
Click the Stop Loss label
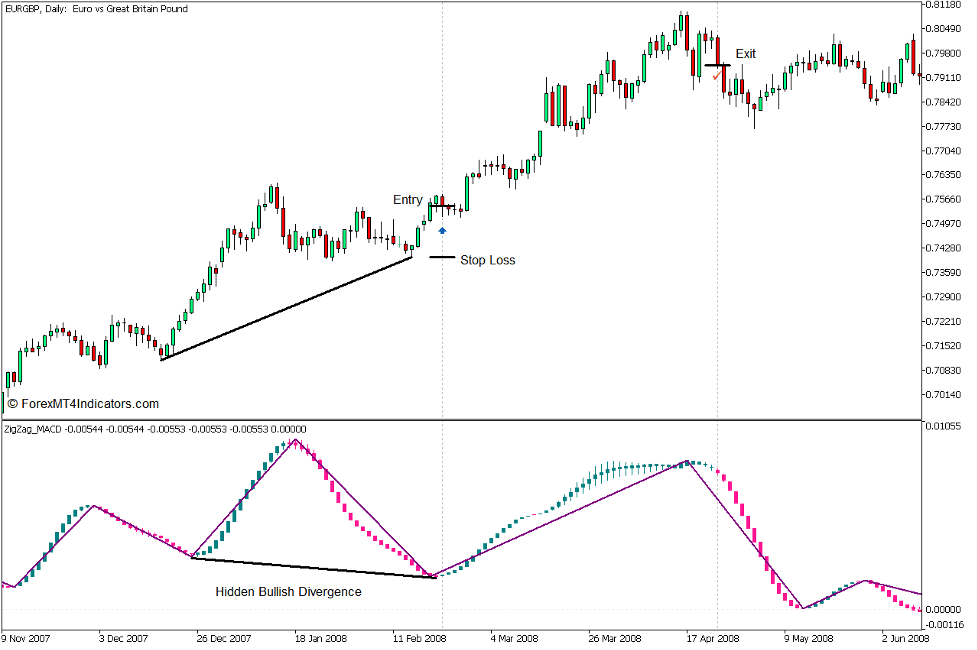tap(489, 260)
